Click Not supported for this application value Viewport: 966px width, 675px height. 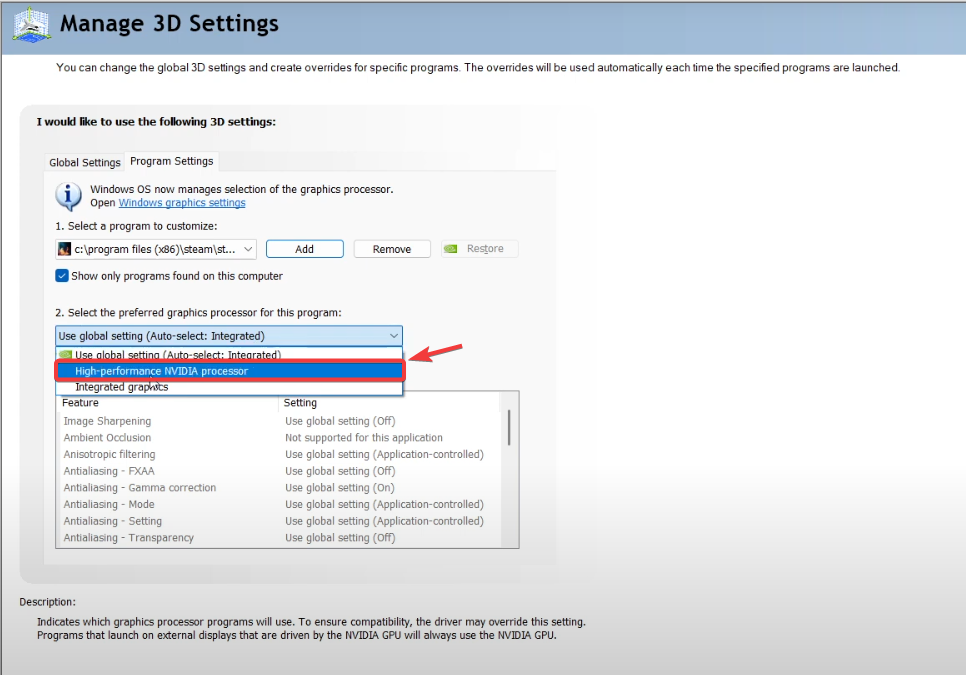pos(363,438)
